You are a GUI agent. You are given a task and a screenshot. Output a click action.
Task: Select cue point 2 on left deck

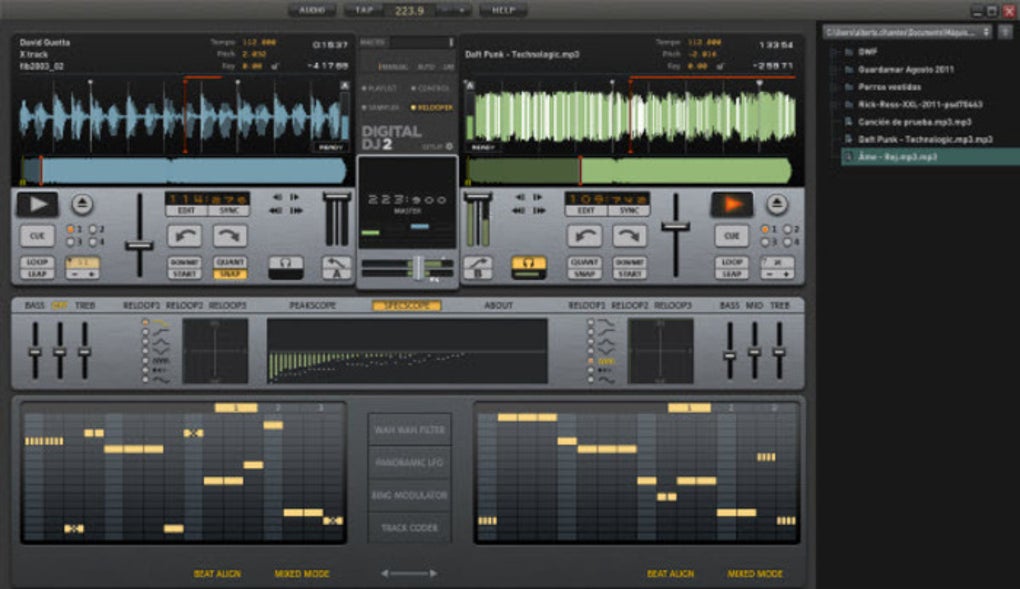93,229
